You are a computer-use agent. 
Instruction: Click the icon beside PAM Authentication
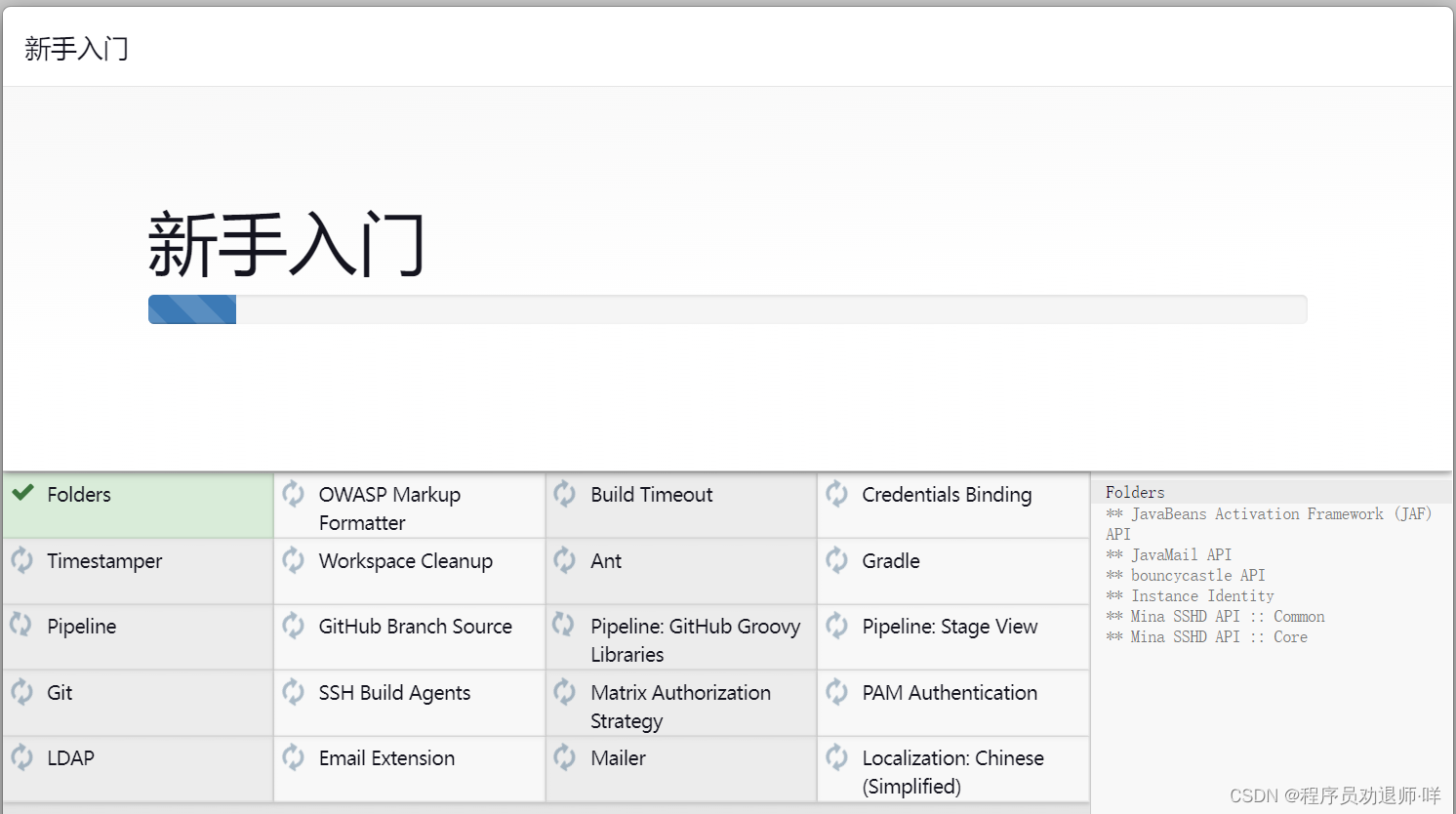coord(837,692)
